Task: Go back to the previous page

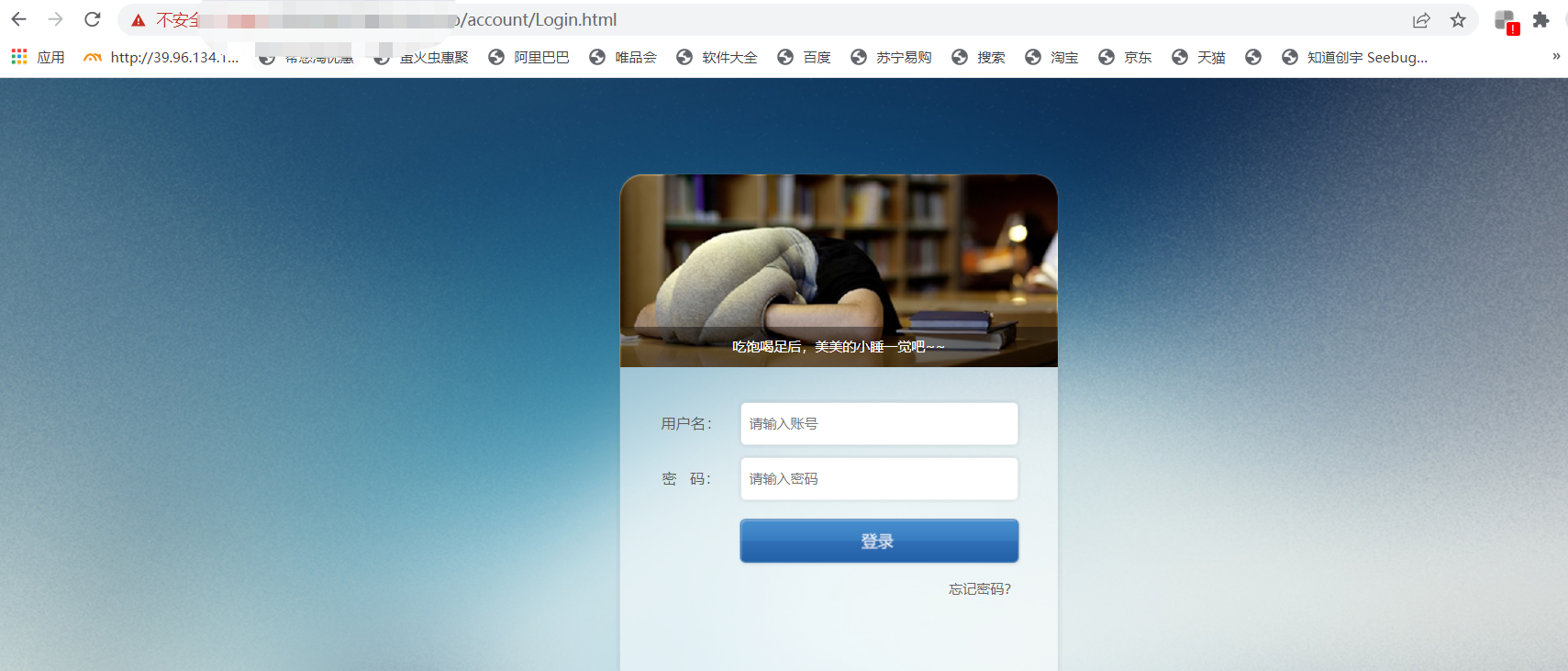Action: point(19,19)
